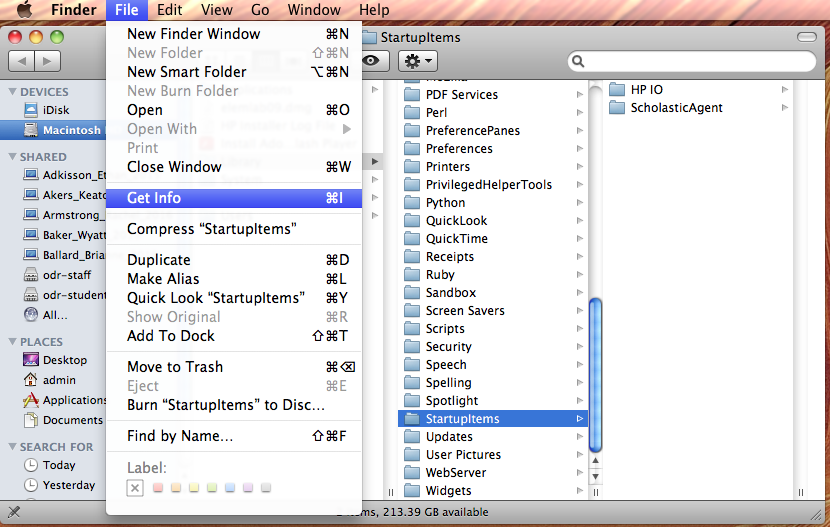Choose Make Alias menu item

point(234,279)
